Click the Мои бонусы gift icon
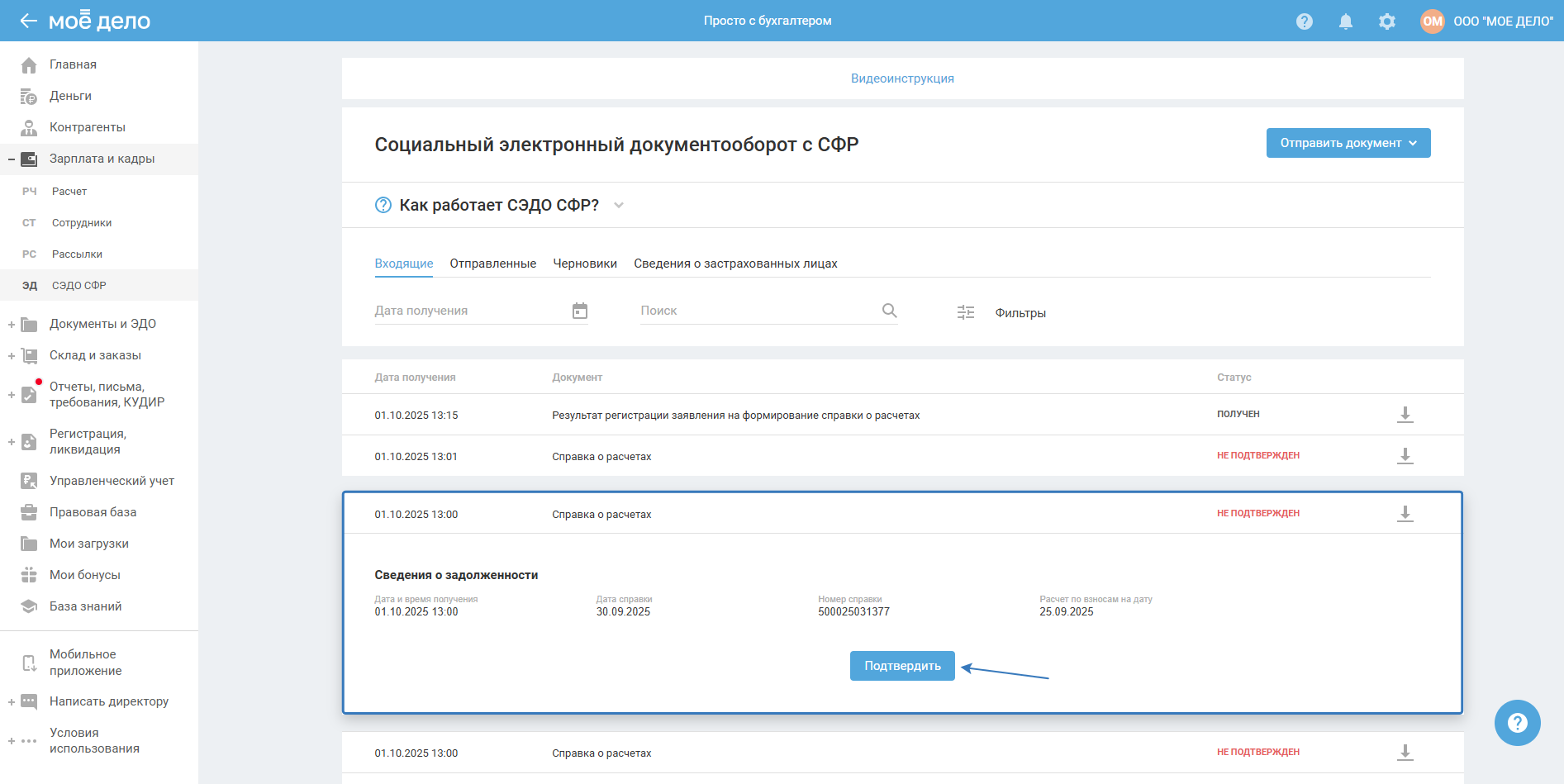Viewport: 1564px width, 784px height. tap(29, 575)
